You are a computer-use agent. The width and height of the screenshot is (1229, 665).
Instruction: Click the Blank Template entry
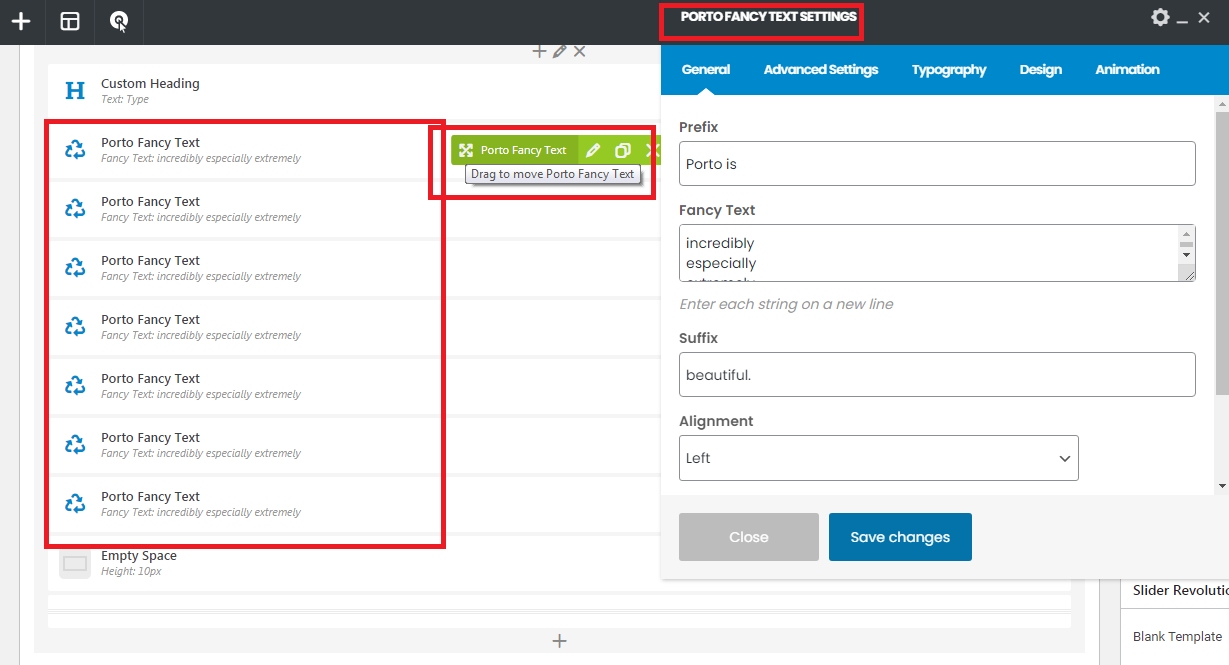[x=1177, y=636]
